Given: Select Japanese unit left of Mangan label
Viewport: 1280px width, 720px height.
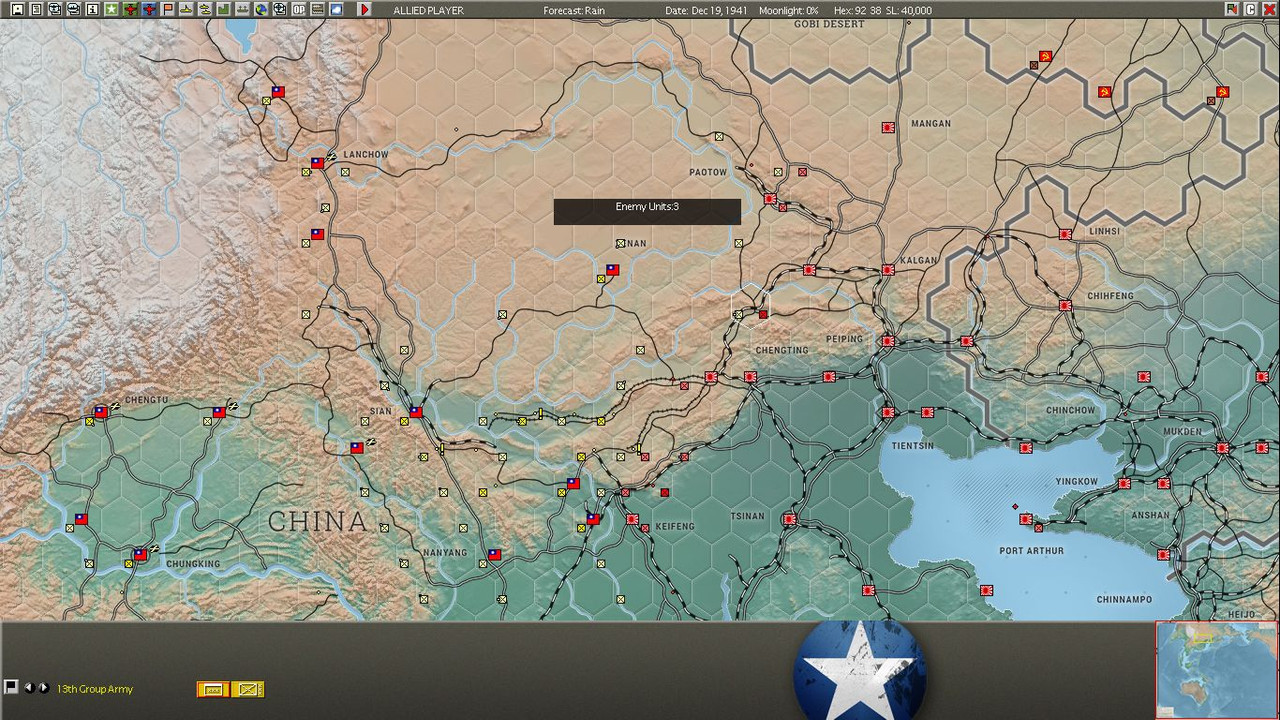Looking at the screenshot, I should click(888, 128).
